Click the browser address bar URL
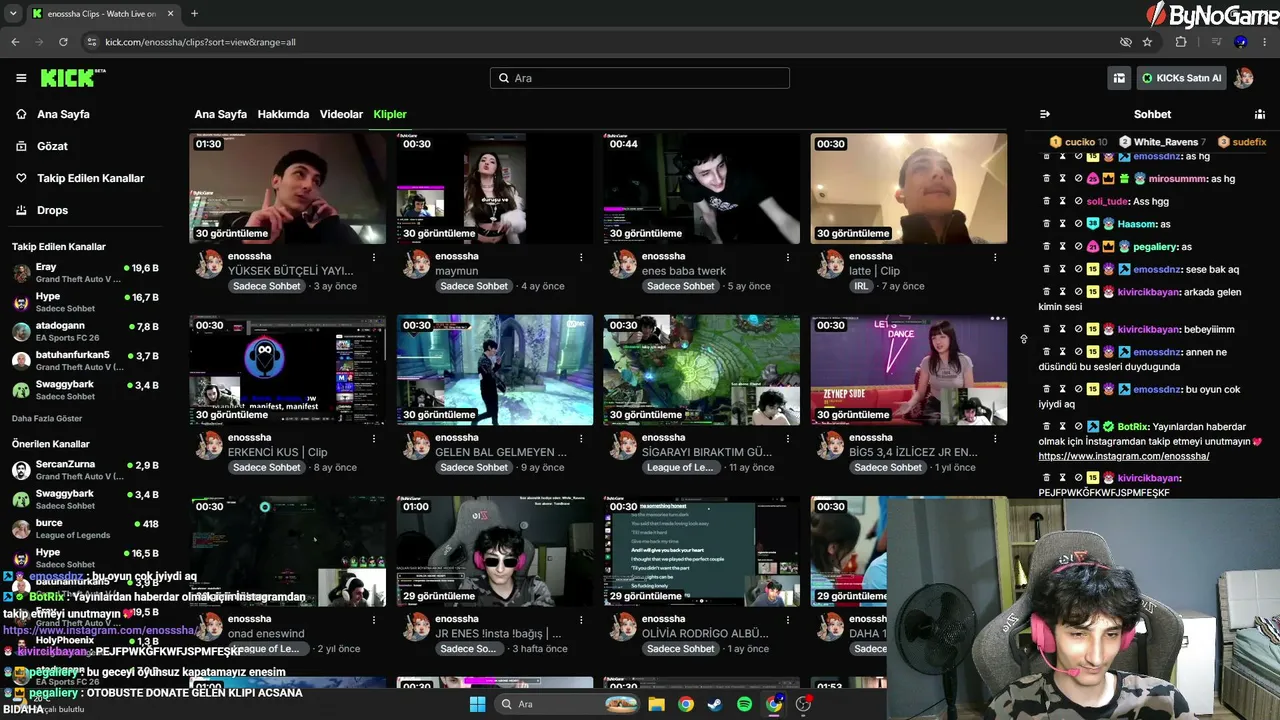The height and width of the screenshot is (720, 1280). pyautogui.click(x=200, y=42)
